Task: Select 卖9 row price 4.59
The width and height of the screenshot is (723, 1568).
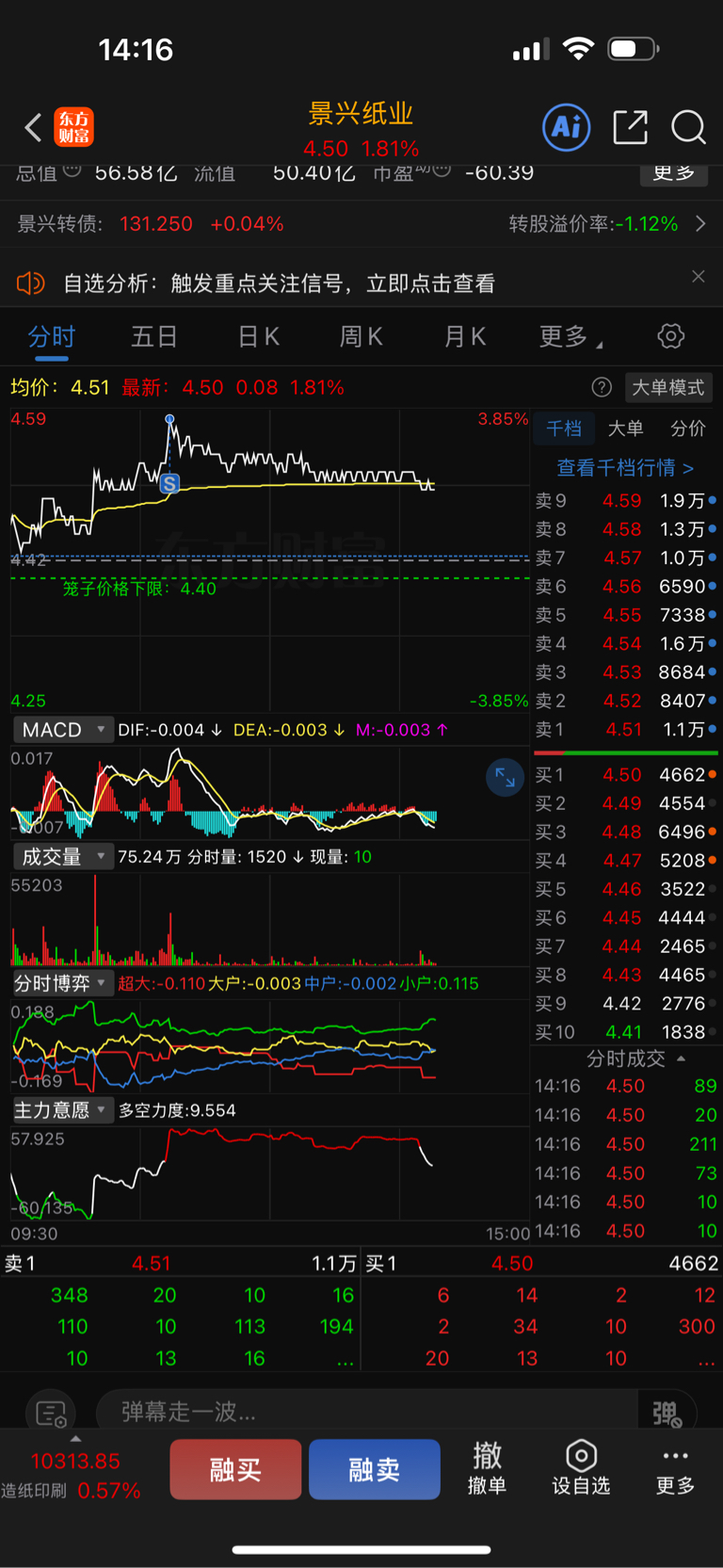Action: click(x=623, y=501)
